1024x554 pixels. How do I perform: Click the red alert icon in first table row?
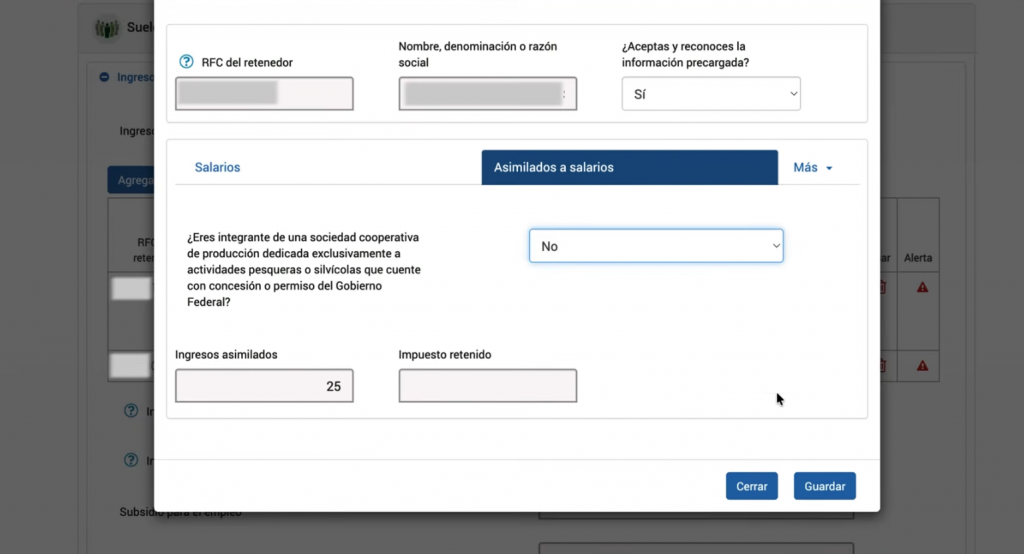(x=922, y=287)
